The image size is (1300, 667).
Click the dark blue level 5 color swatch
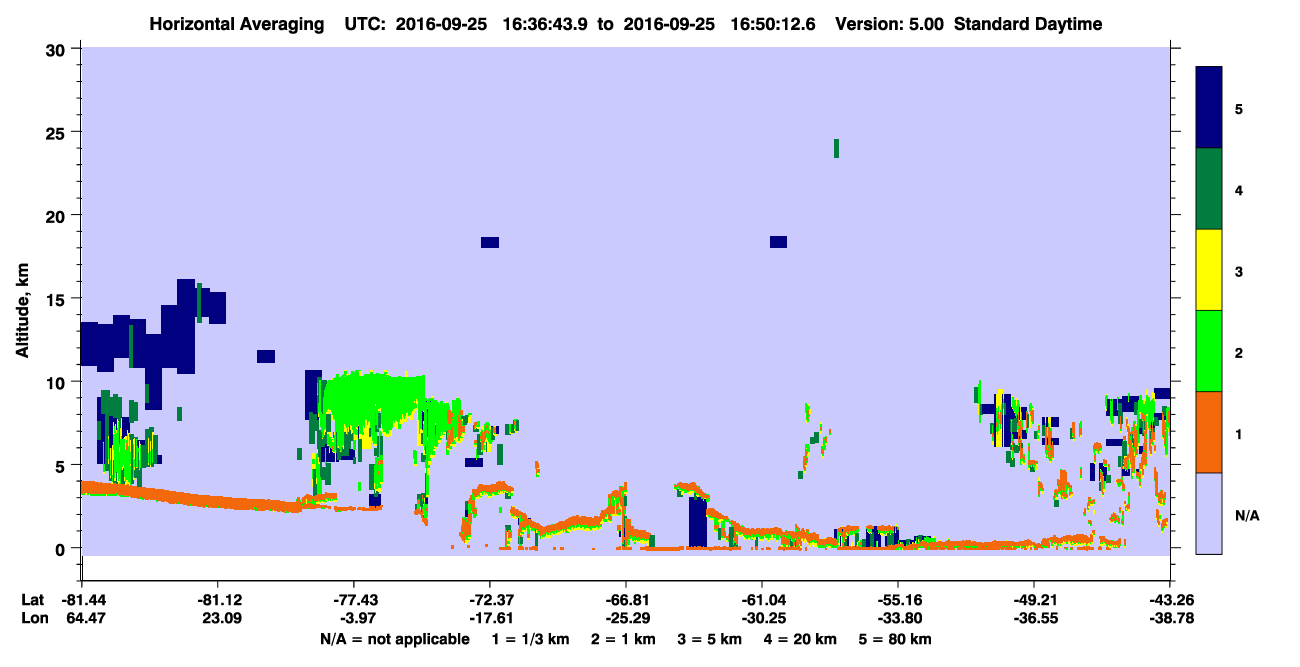tap(1209, 108)
